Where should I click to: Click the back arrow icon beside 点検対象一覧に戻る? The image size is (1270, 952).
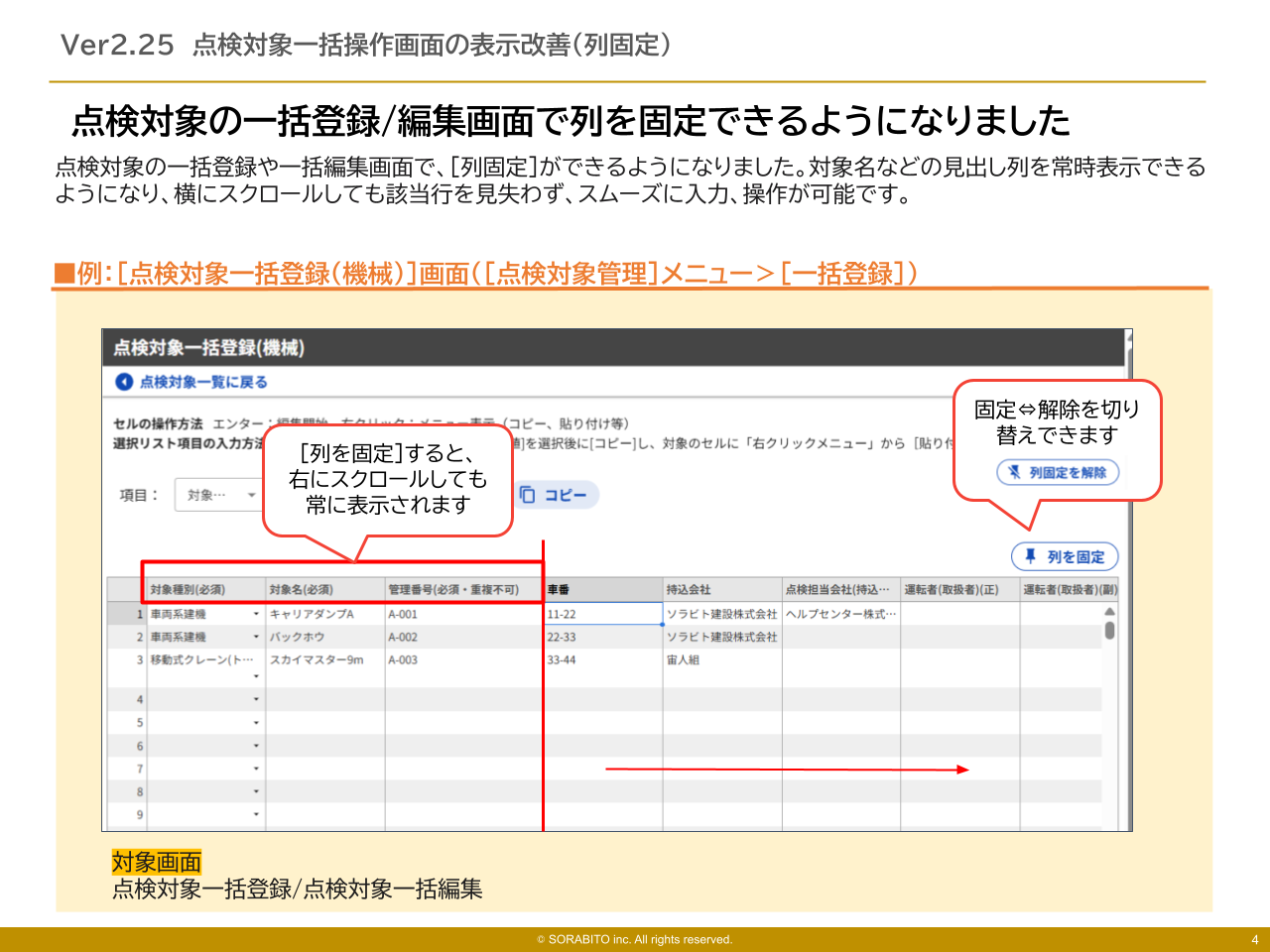point(124,382)
